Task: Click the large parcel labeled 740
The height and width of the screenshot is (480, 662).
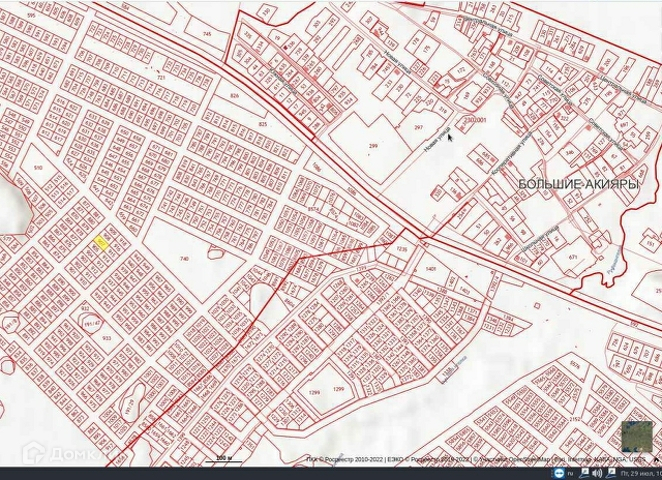Action: (x=184, y=259)
